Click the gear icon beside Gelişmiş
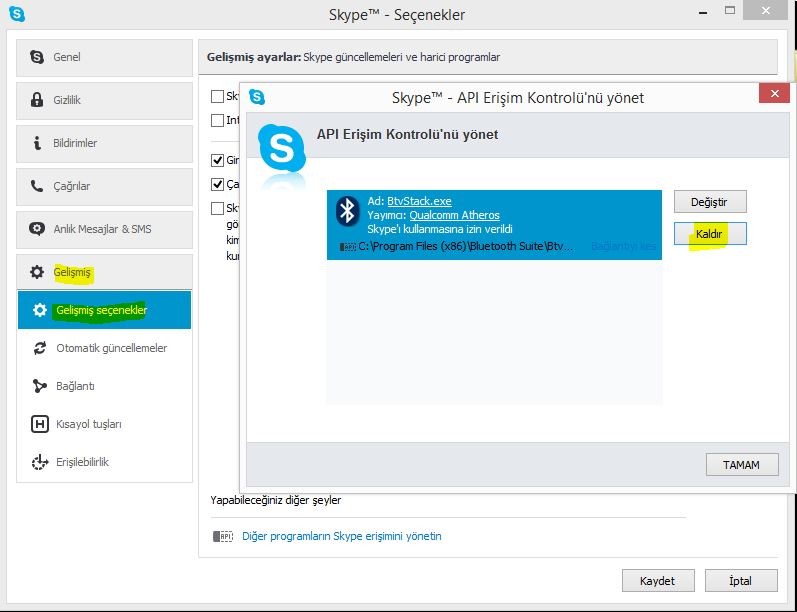 coord(37,272)
